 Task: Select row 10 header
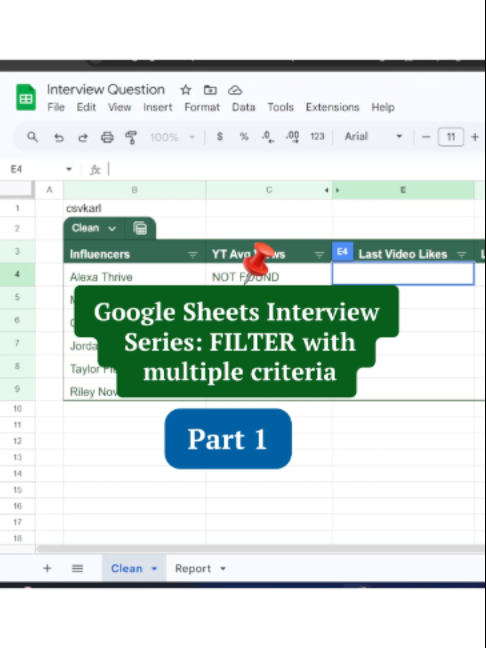click(x=17, y=408)
